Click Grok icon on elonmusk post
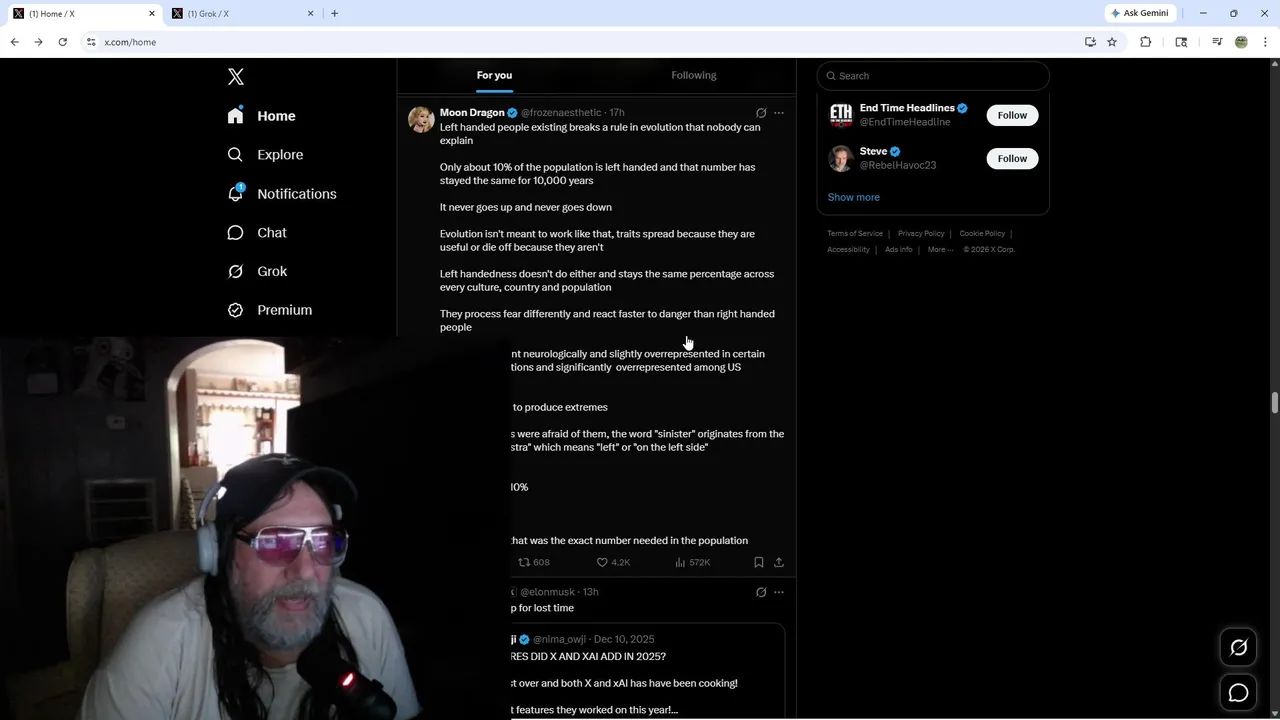The height and width of the screenshot is (720, 1280). 761,592
